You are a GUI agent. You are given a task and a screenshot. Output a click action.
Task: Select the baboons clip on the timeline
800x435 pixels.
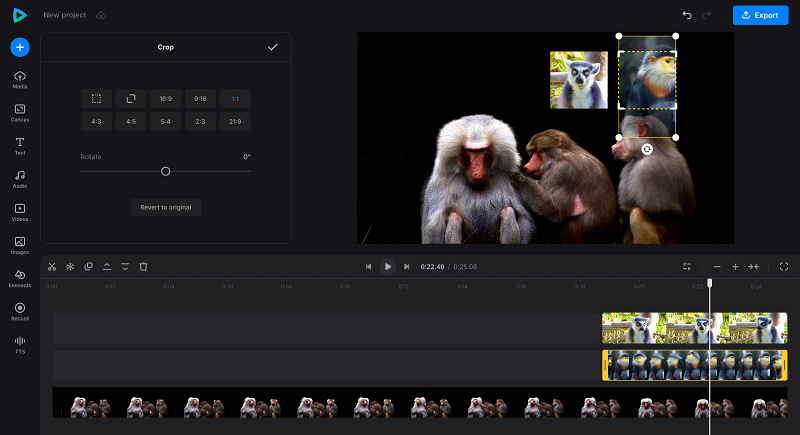click(x=420, y=402)
